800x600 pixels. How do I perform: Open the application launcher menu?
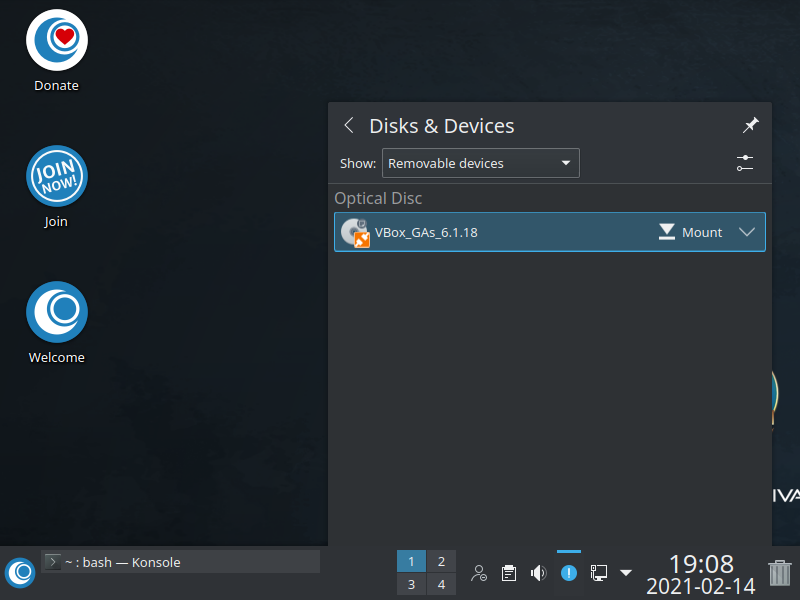20,572
